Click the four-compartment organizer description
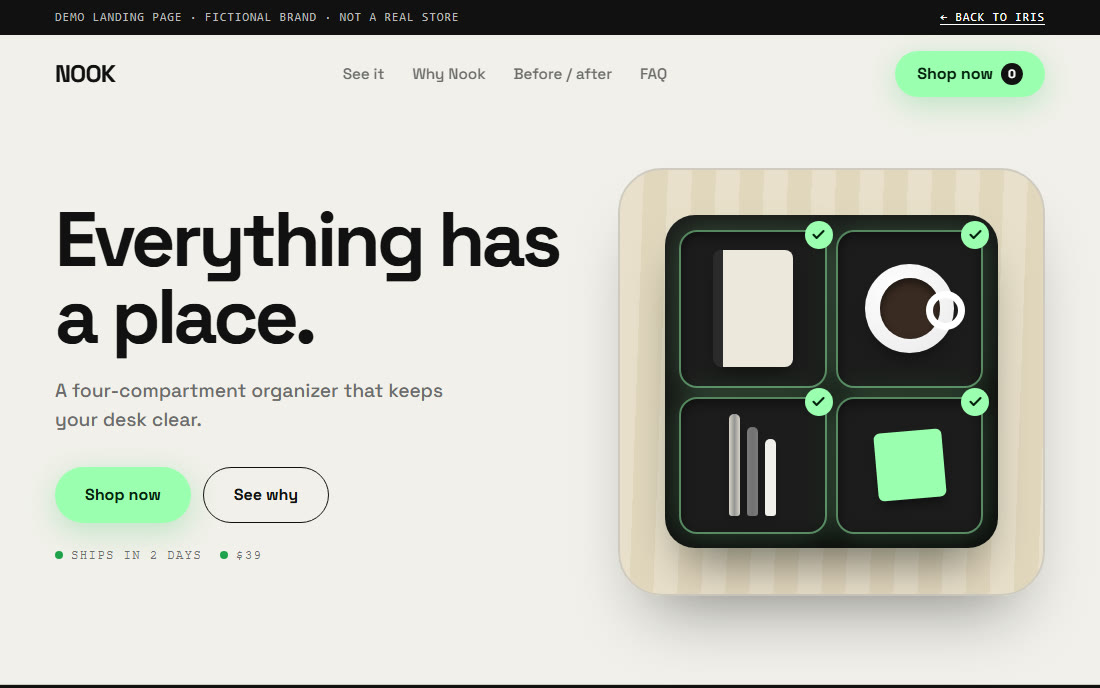This screenshot has width=1100, height=688. [249, 405]
